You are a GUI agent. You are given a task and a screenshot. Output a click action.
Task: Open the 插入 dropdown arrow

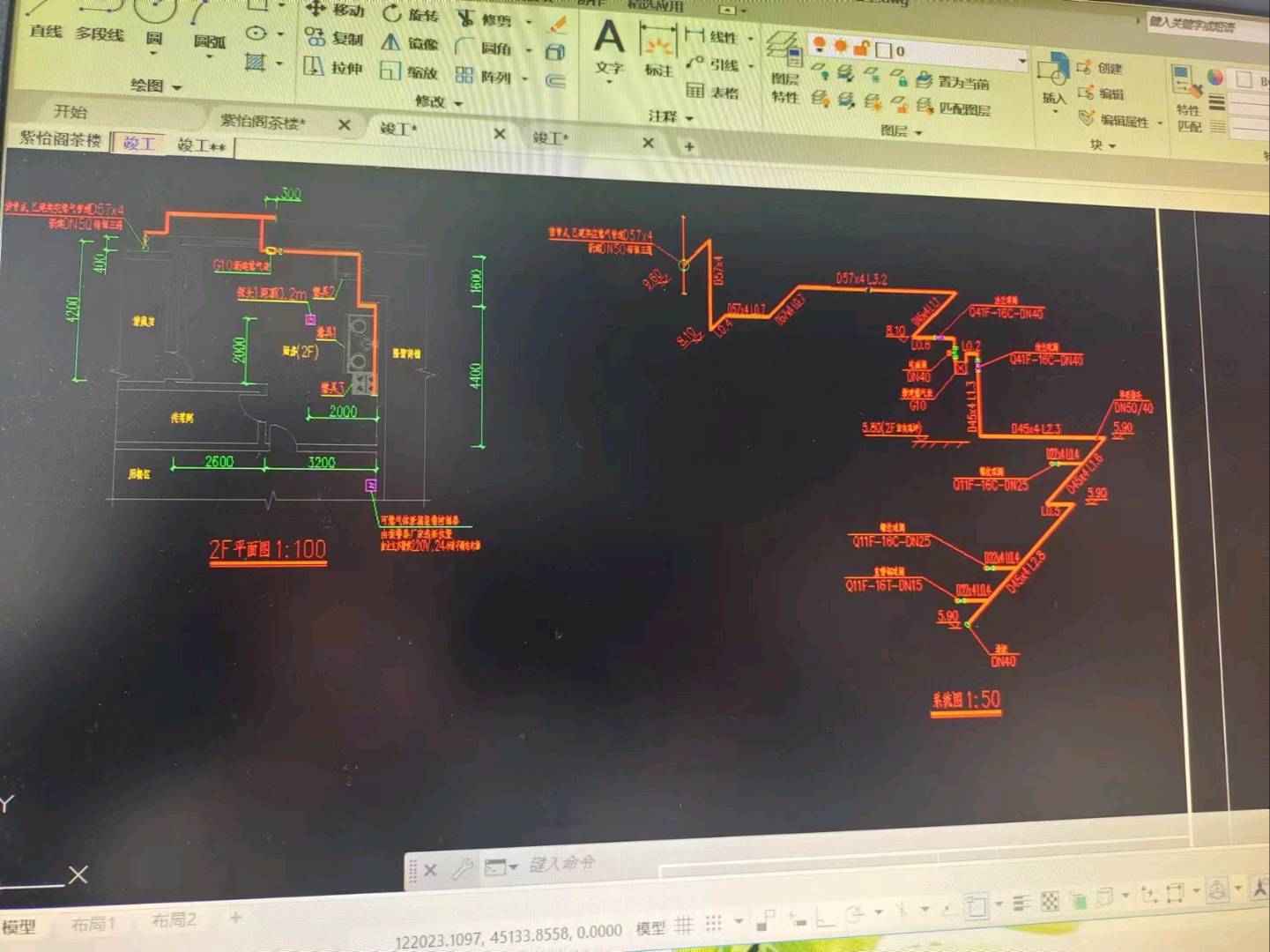pos(1055,112)
